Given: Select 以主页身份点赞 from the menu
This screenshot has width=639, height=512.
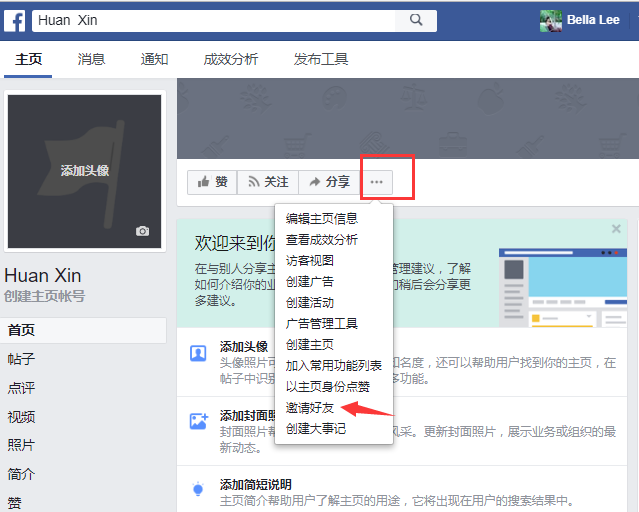Looking at the screenshot, I should coord(328,387).
